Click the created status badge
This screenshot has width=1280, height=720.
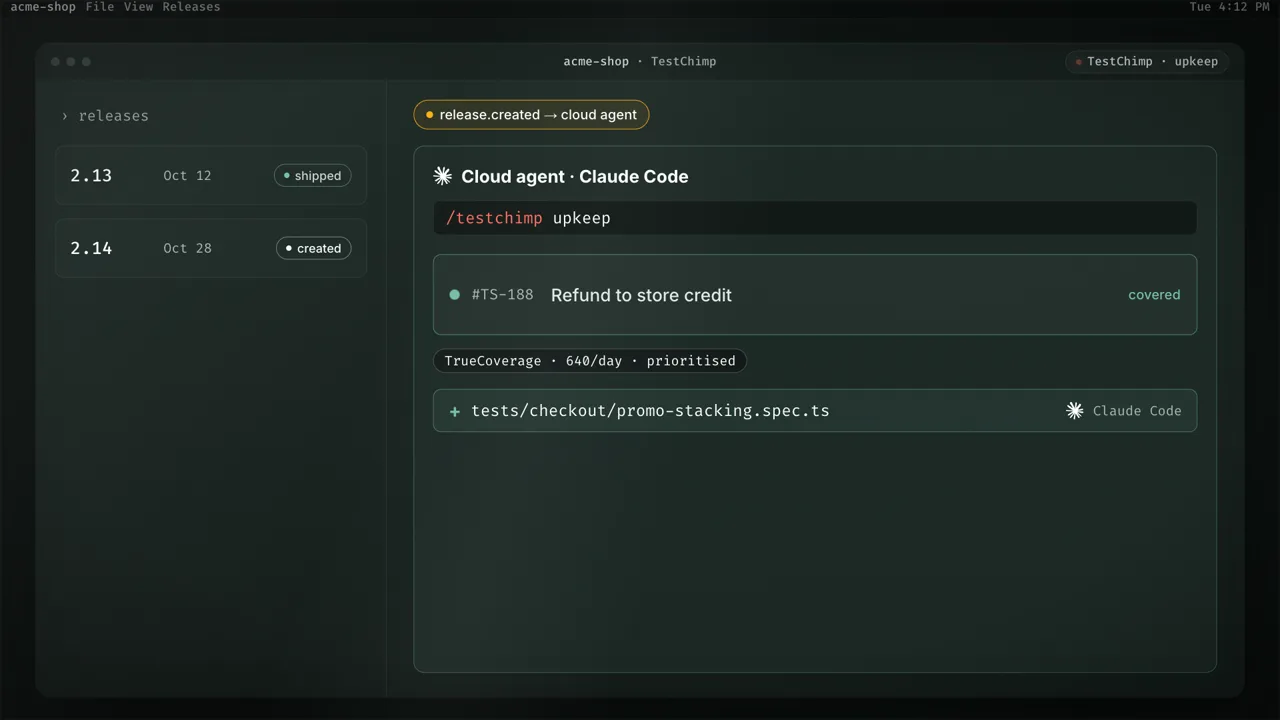[314, 248]
